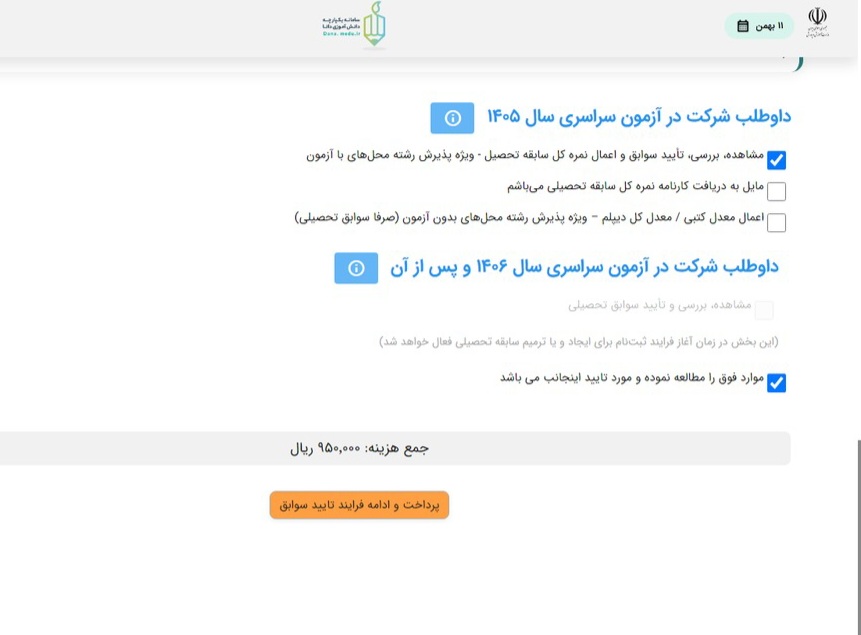861x635 pixels.
Task: Toggle 'موارد فوق را مطالعه نموده' confirmation checkbox
Action: [x=776, y=383]
